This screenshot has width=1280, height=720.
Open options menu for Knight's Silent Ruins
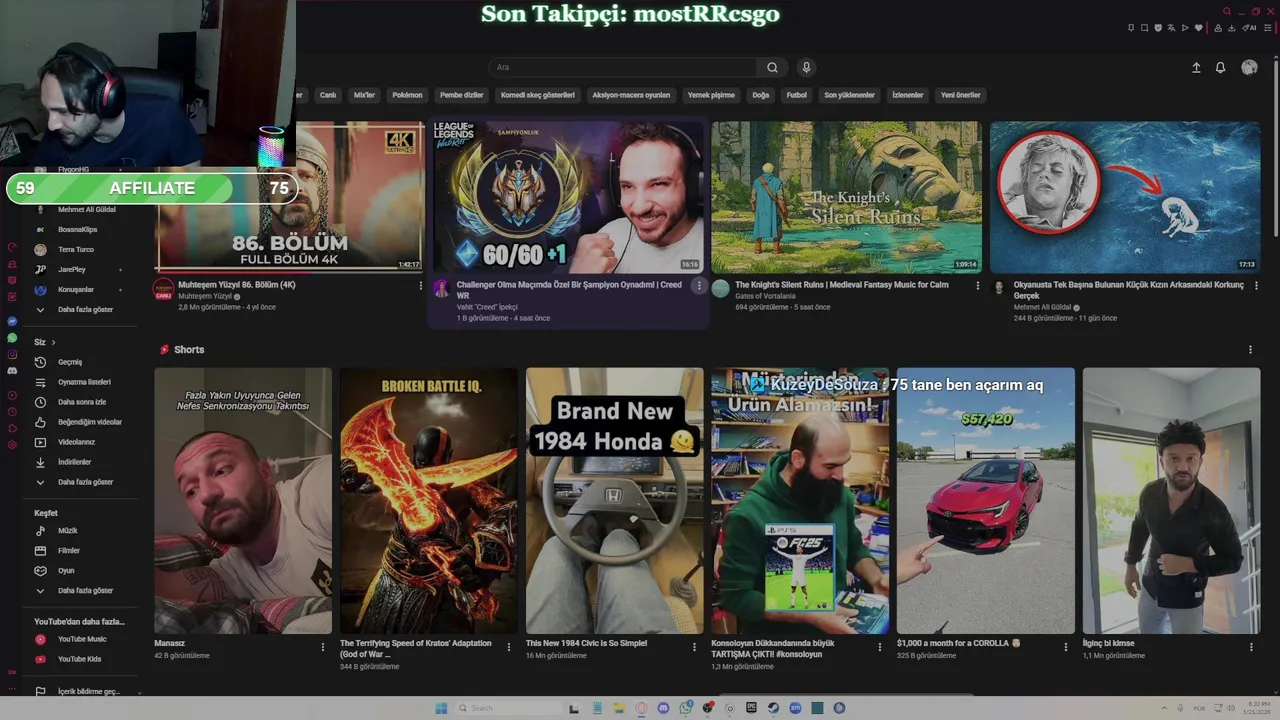[977, 285]
